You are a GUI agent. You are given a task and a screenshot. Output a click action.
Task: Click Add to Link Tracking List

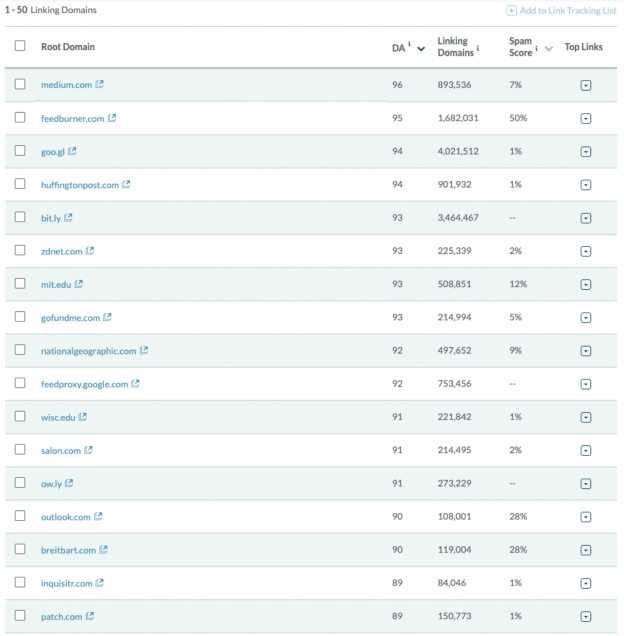[562, 11]
